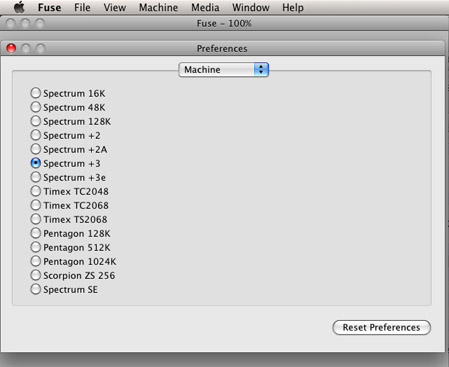
Task: Open the Fuse application menu
Action: tap(49, 7)
